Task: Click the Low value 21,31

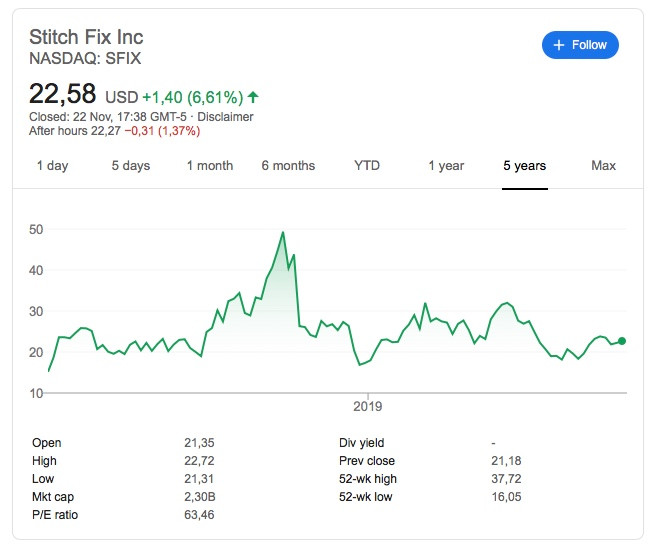Action: [x=199, y=479]
